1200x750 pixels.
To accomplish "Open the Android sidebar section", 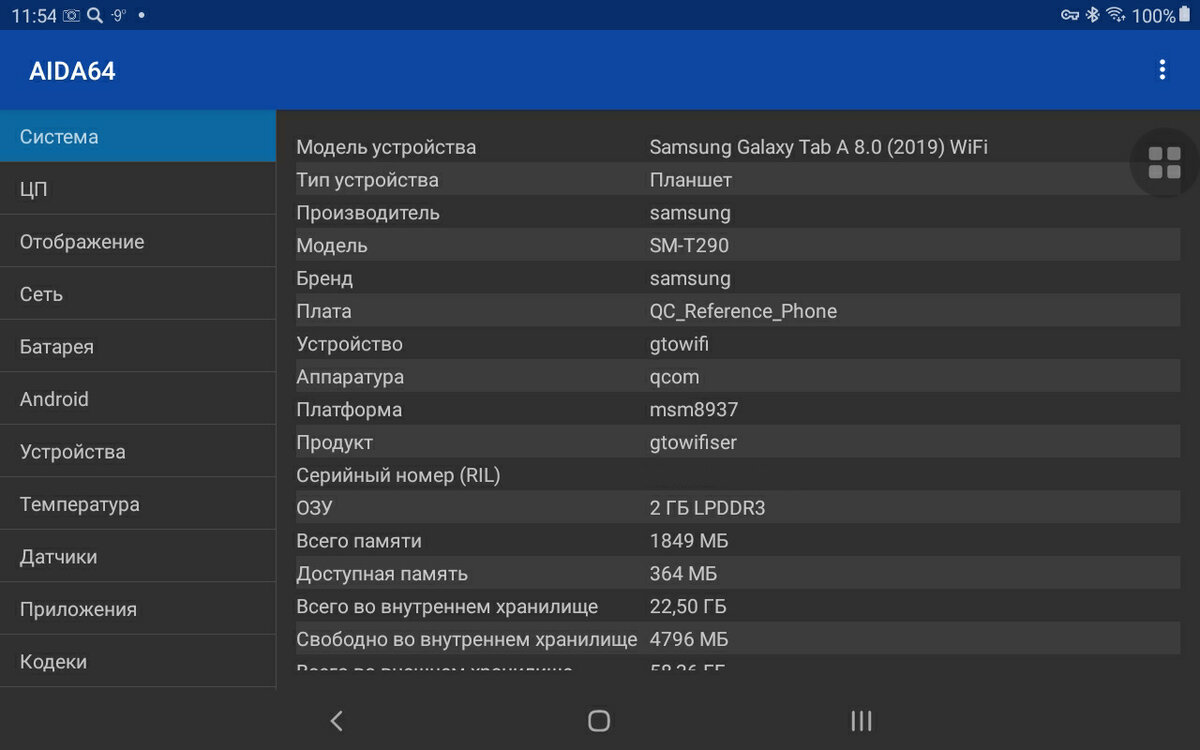I will (x=138, y=399).
